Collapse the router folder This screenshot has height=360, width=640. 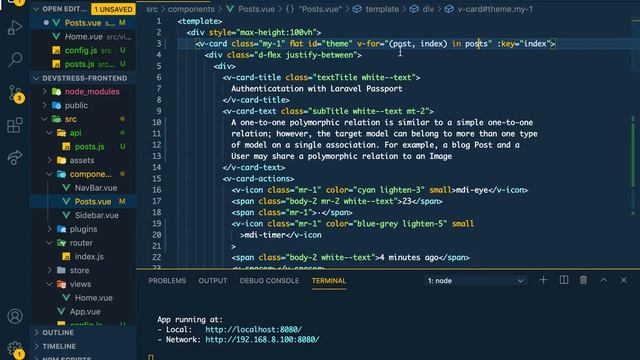[83, 243]
